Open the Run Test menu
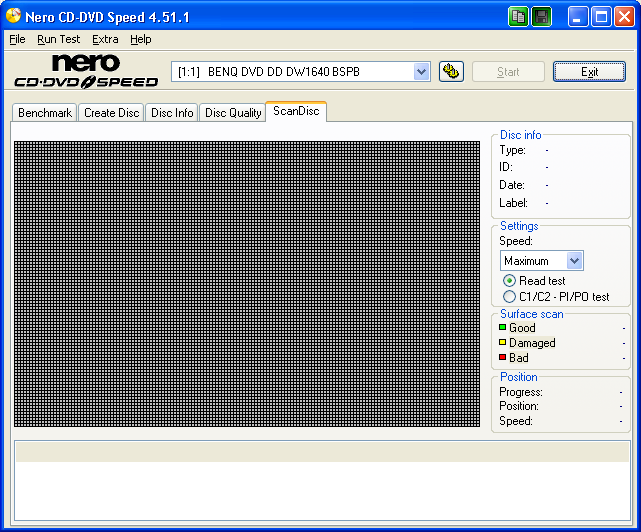This screenshot has height=532, width=641. (x=58, y=39)
